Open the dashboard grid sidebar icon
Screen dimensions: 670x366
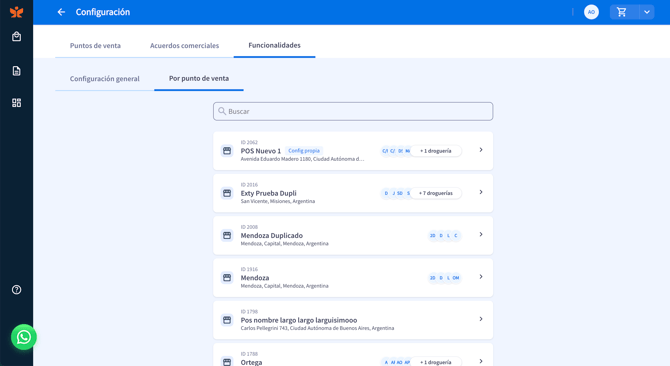point(16,103)
